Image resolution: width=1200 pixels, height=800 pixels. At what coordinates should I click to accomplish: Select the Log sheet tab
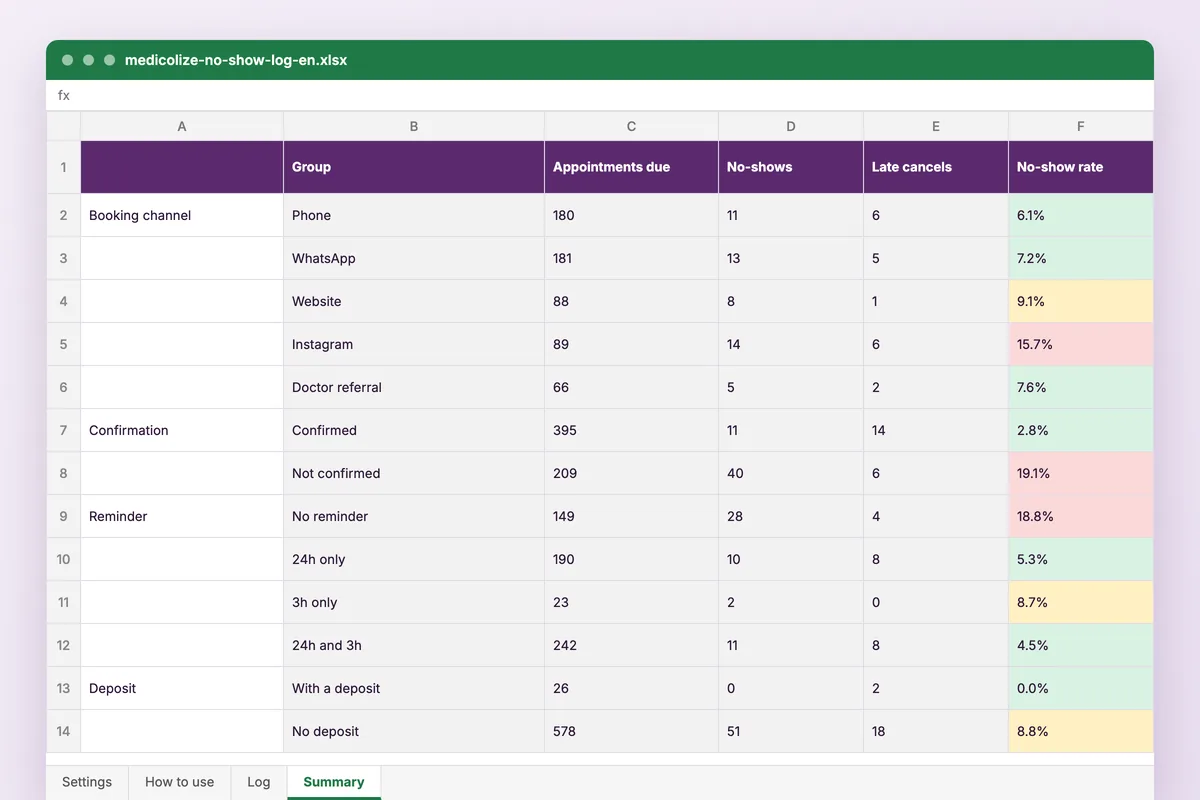click(259, 782)
